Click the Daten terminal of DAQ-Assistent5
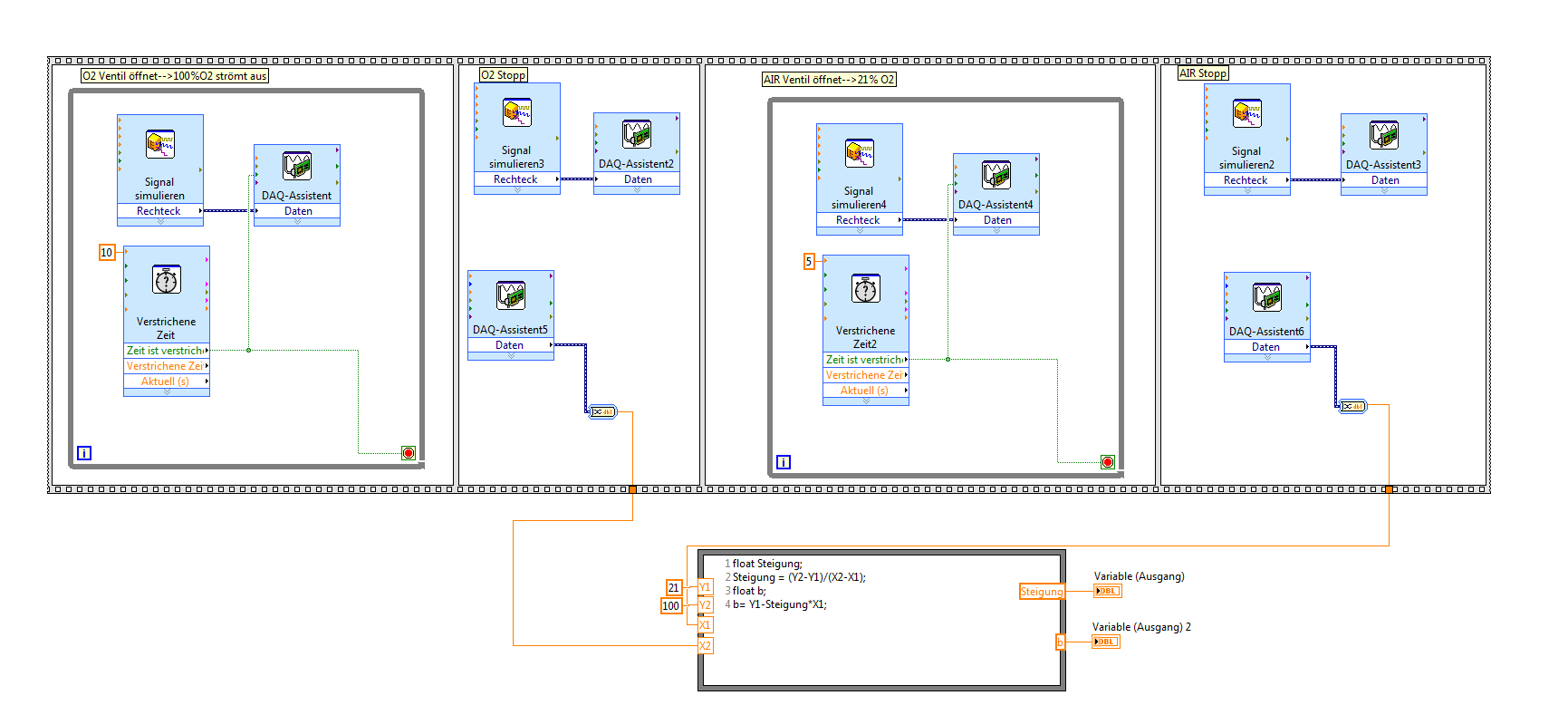 tap(511, 345)
